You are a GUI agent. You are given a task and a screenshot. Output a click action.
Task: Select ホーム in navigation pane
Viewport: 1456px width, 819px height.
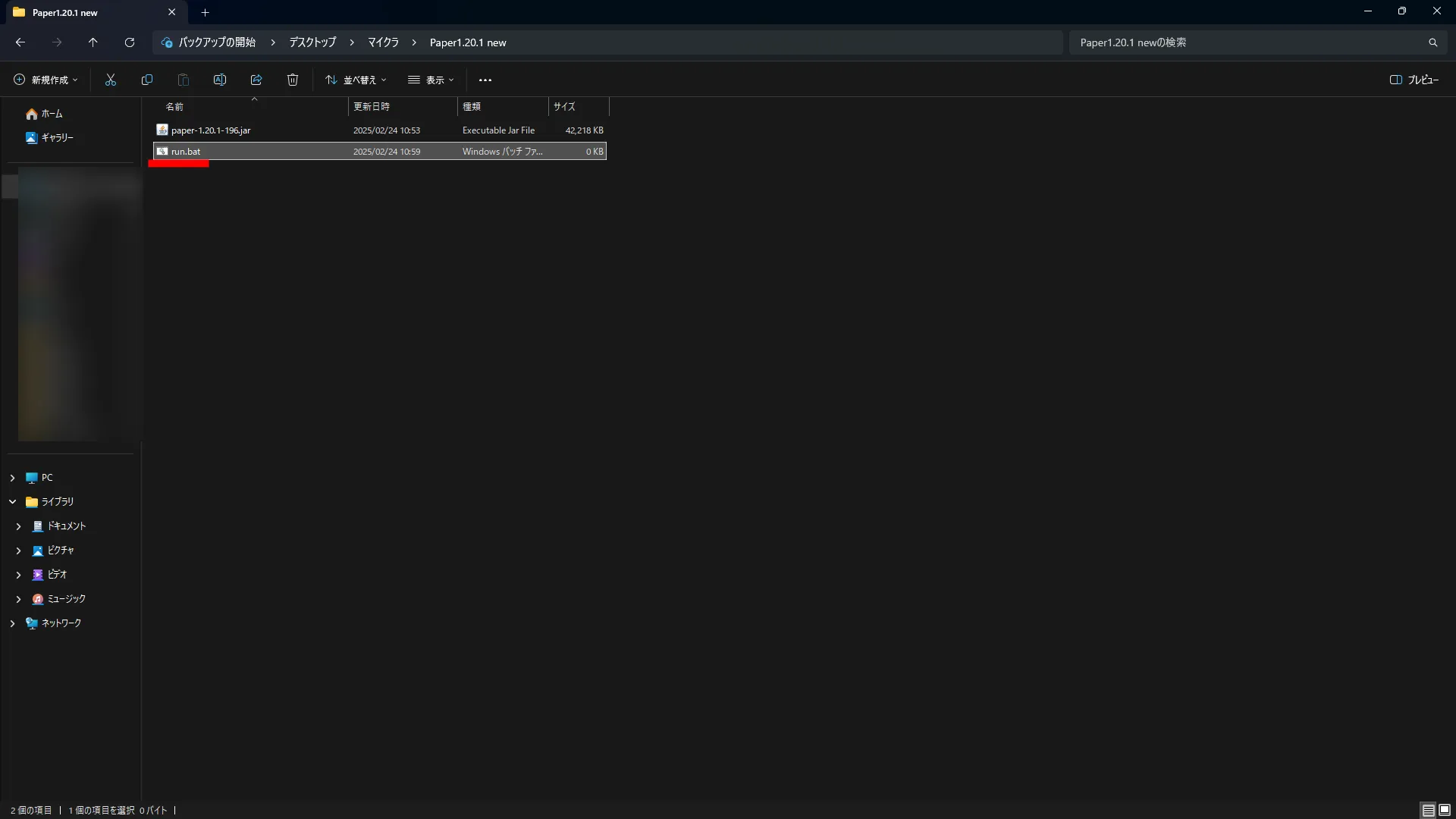(52, 114)
